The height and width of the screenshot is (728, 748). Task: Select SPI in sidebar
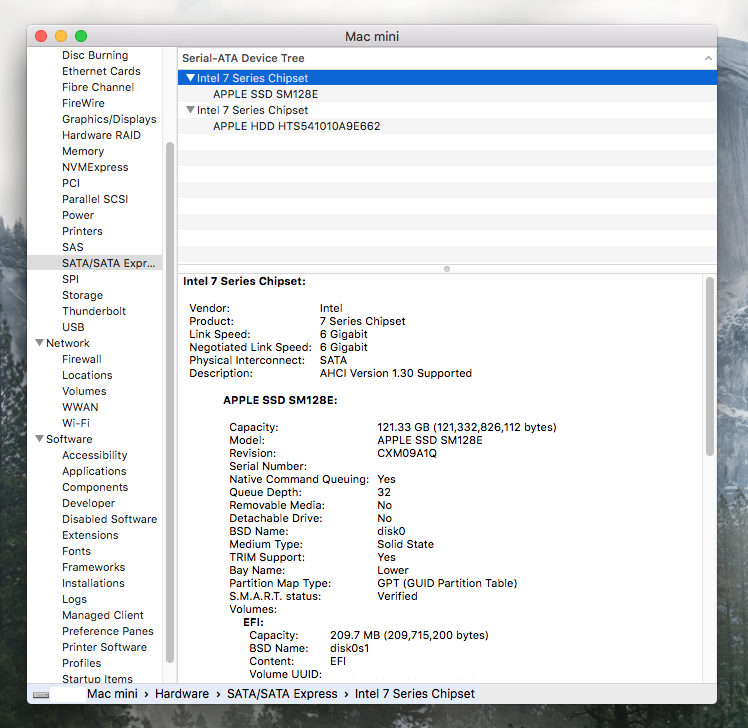[70, 279]
